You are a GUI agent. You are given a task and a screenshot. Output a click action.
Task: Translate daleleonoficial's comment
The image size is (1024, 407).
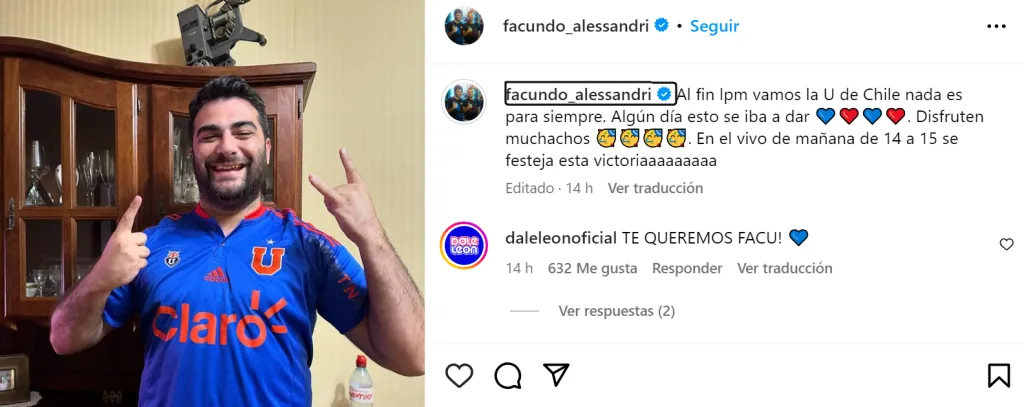point(784,269)
